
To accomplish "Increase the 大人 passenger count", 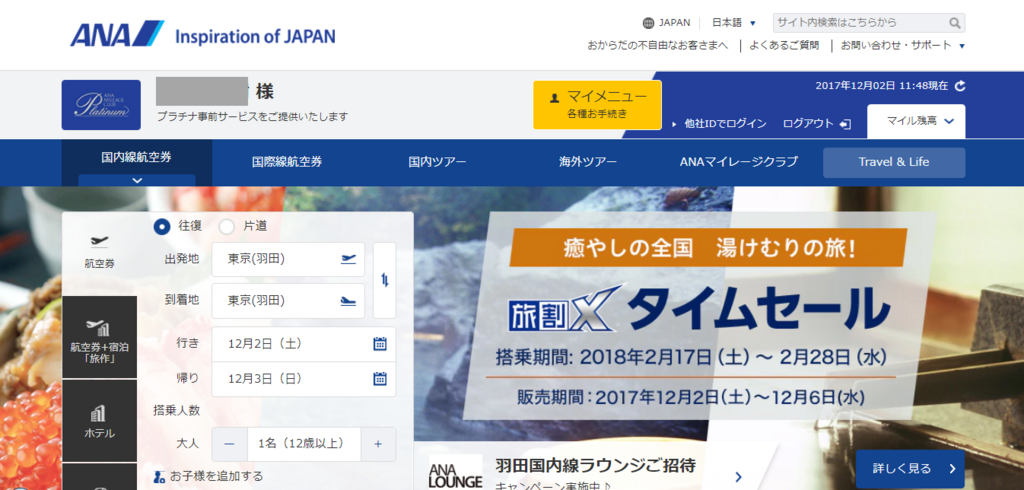I will (377, 444).
